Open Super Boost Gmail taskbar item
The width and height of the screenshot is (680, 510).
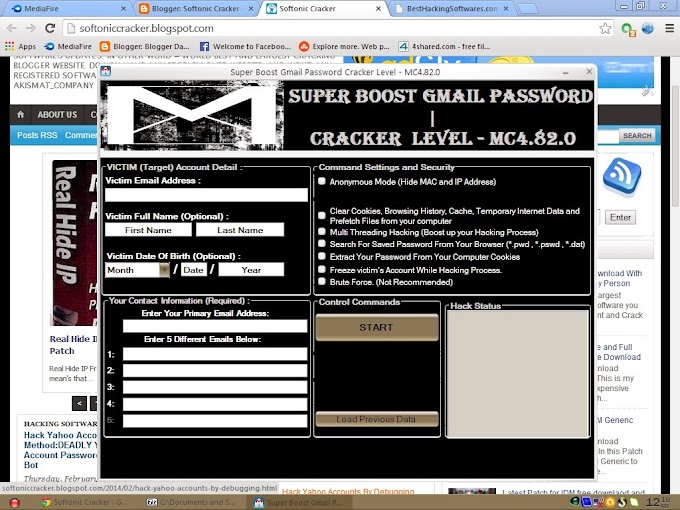click(298, 503)
